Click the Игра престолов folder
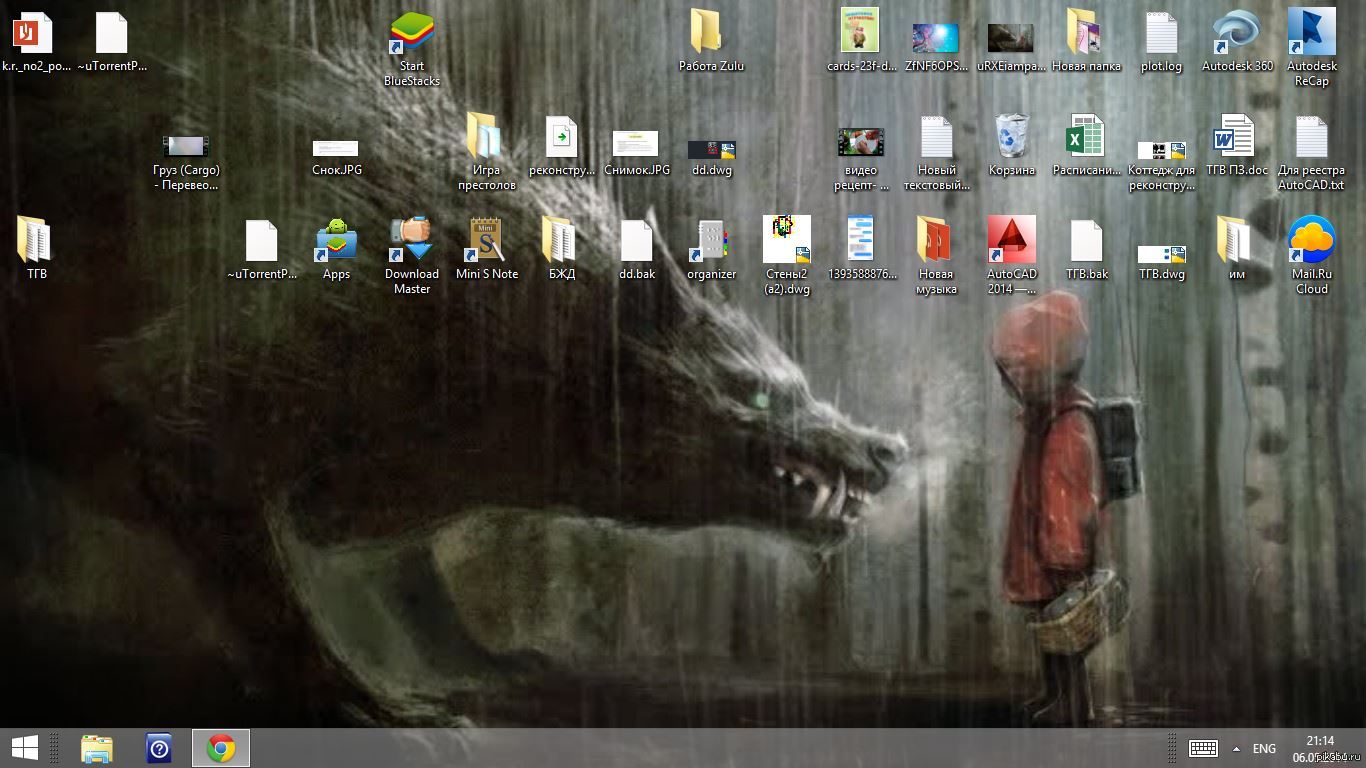 (x=486, y=137)
